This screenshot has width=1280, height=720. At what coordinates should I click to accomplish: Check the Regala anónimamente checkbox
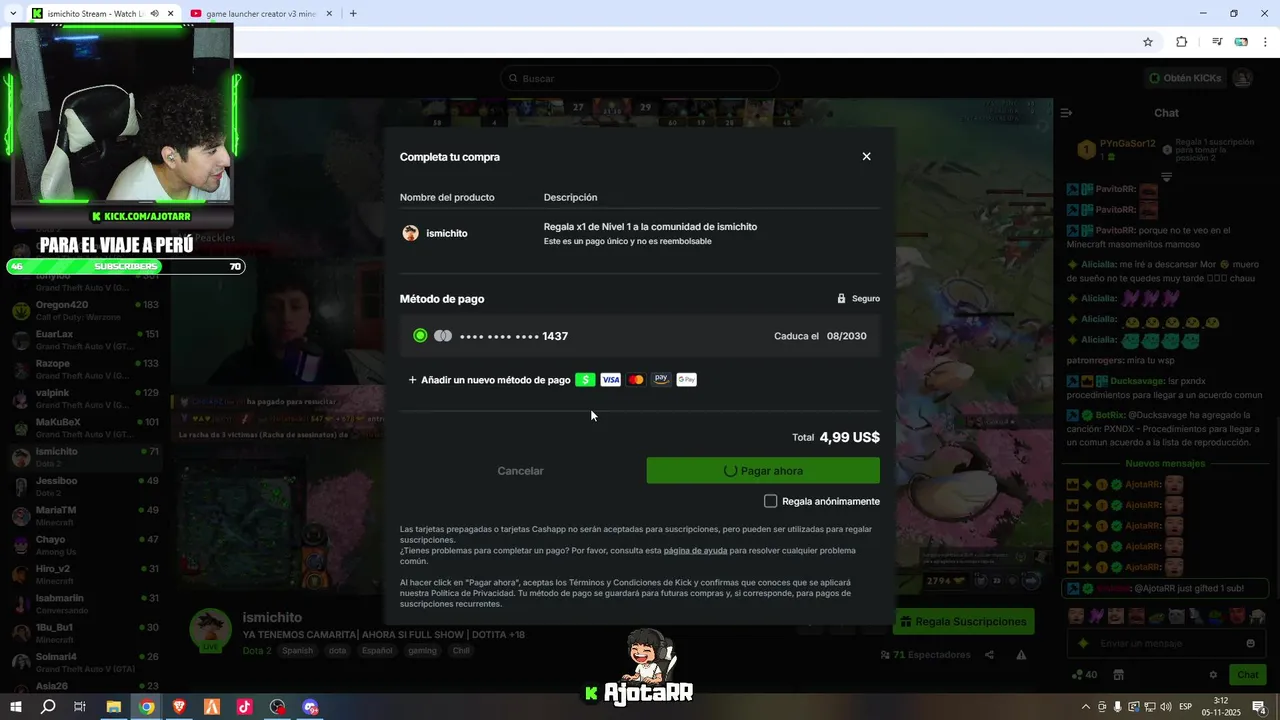pos(770,501)
